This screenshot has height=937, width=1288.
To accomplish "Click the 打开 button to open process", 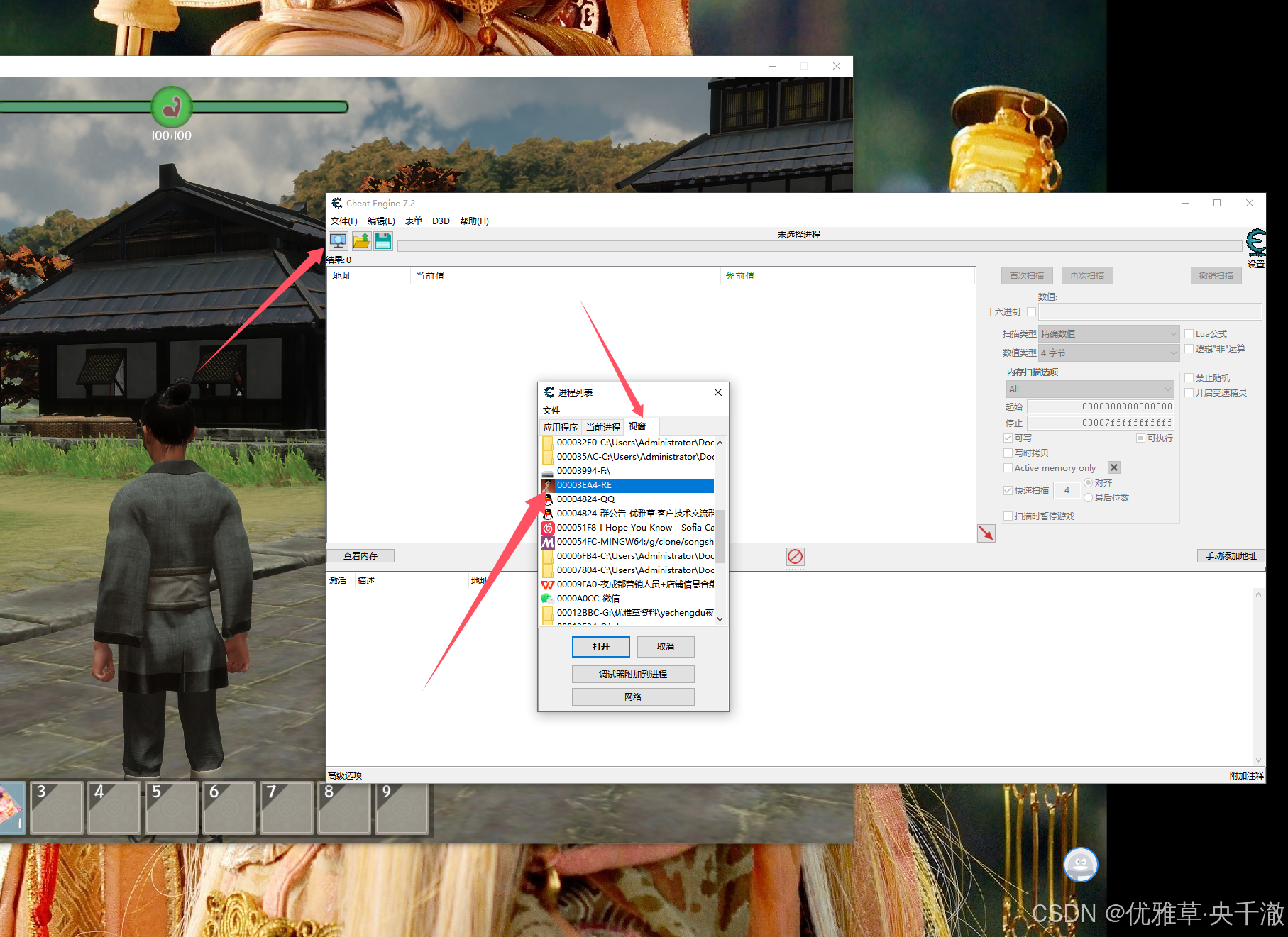I will coord(601,647).
